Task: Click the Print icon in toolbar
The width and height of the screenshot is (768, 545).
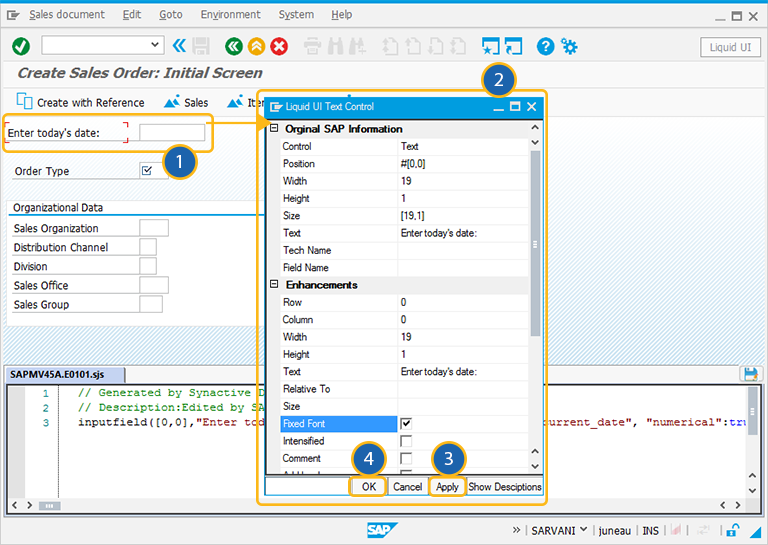Action: (312, 47)
